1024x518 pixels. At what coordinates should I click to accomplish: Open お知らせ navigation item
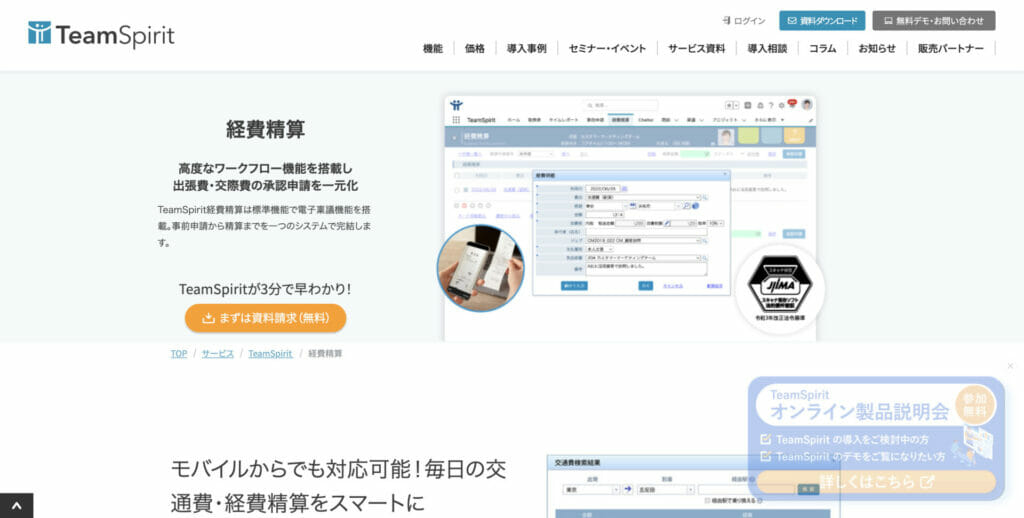click(x=876, y=48)
